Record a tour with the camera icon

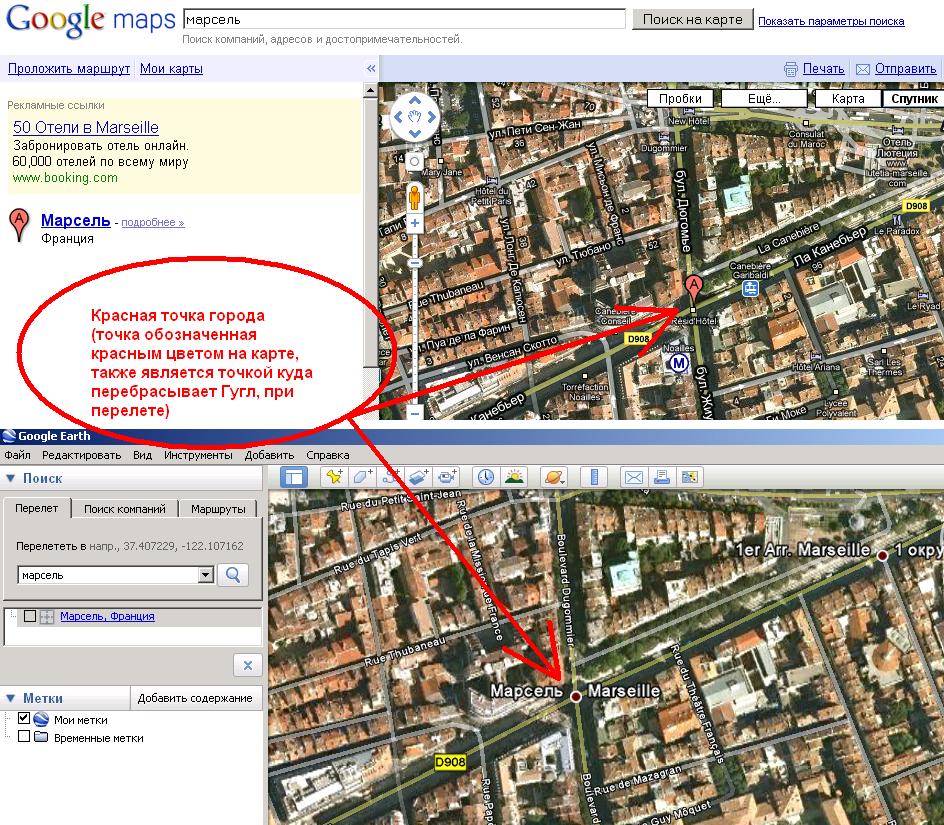pos(446,477)
